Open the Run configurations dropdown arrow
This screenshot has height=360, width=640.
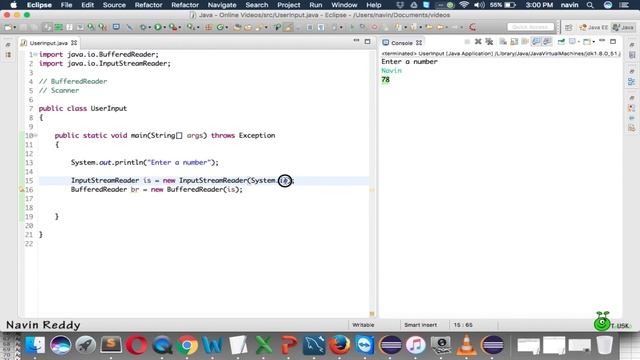[164, 28]
